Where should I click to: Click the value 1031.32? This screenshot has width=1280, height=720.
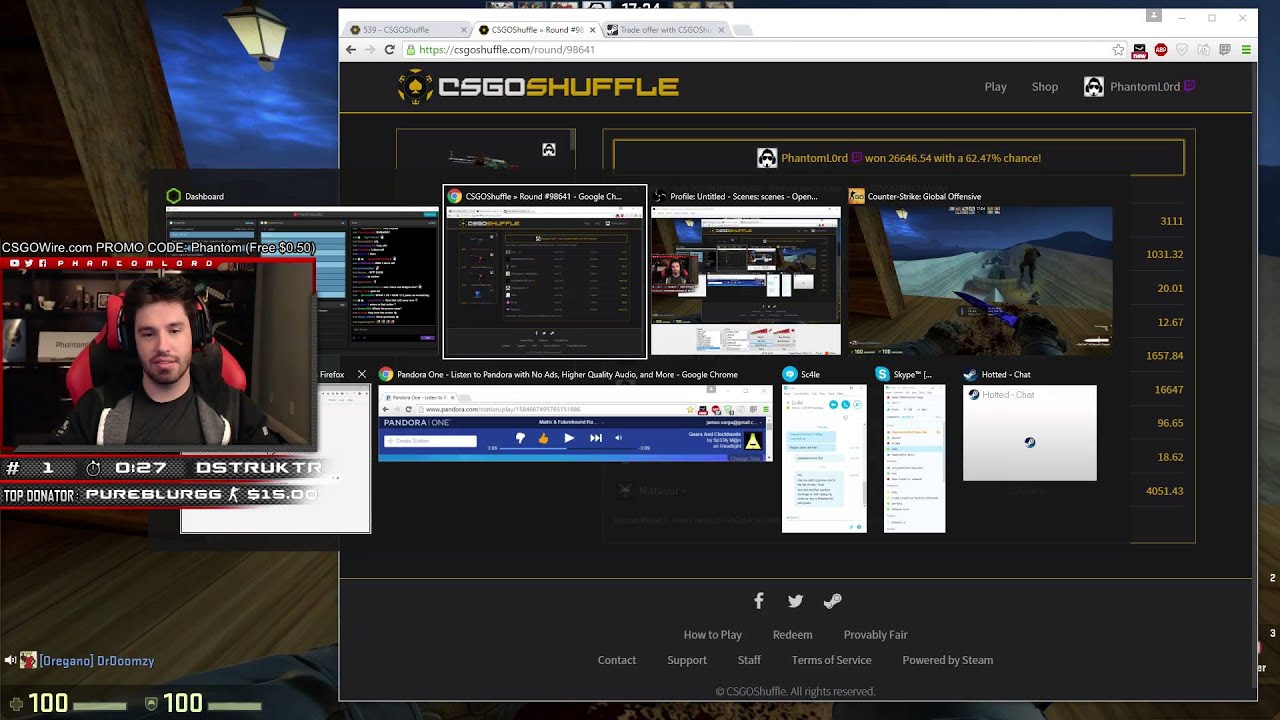[1165, 254]
